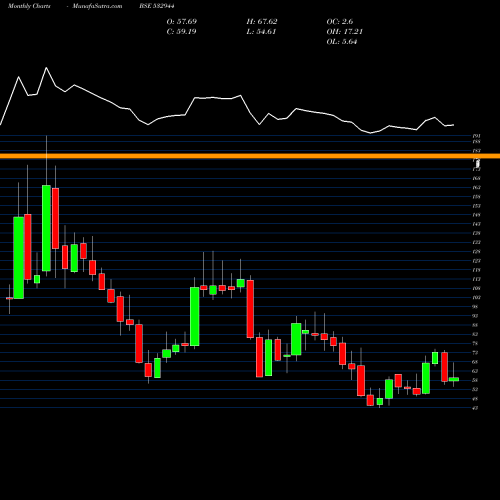The width and height of the screenshot is (500, 500).
Task: Click the 43 price axis label
Action: (475, 408)
